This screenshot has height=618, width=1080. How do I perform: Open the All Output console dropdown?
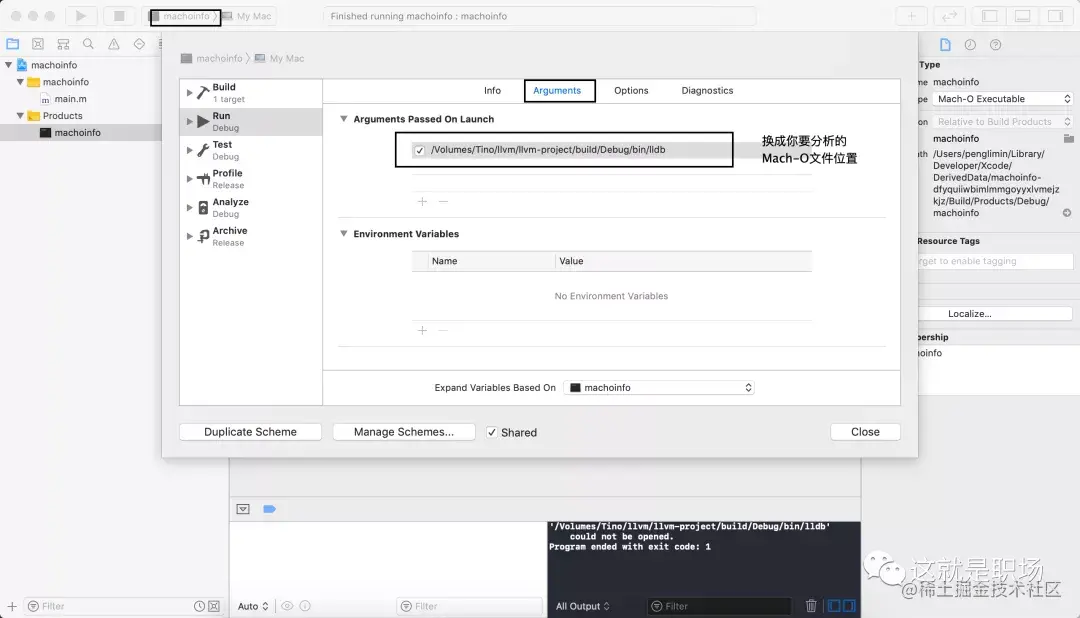pos(582,606)
